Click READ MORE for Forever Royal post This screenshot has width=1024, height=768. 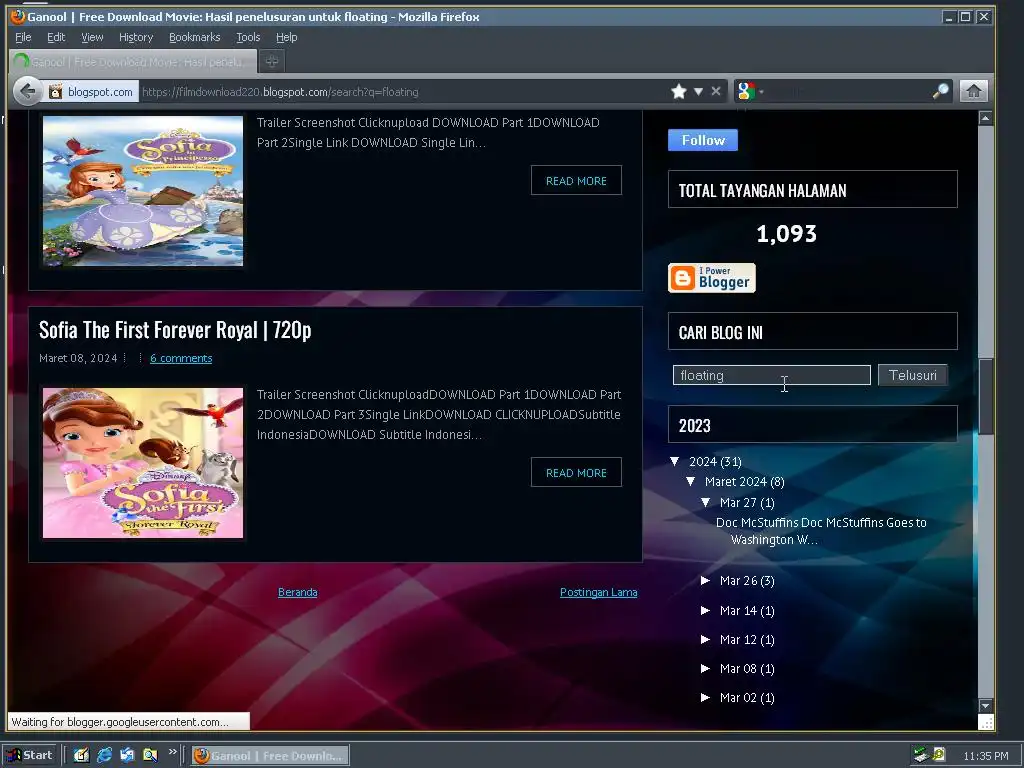[576, 472]
